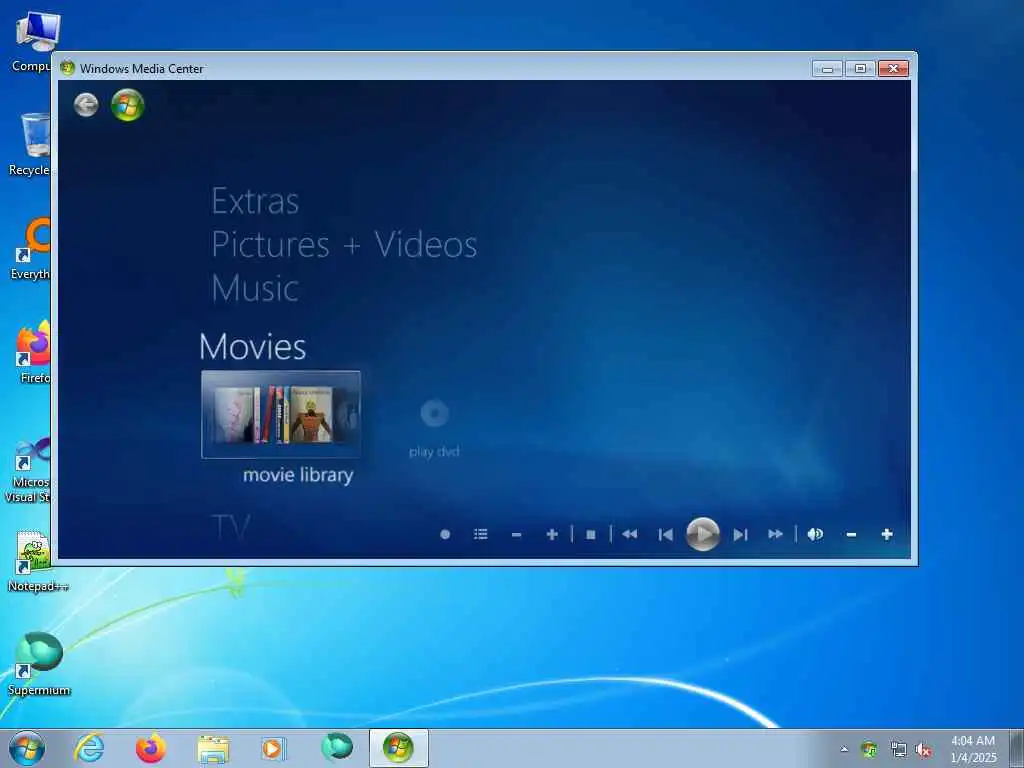
Task: Select the Recycle Bin desktop icon
Action: point(29,144)
